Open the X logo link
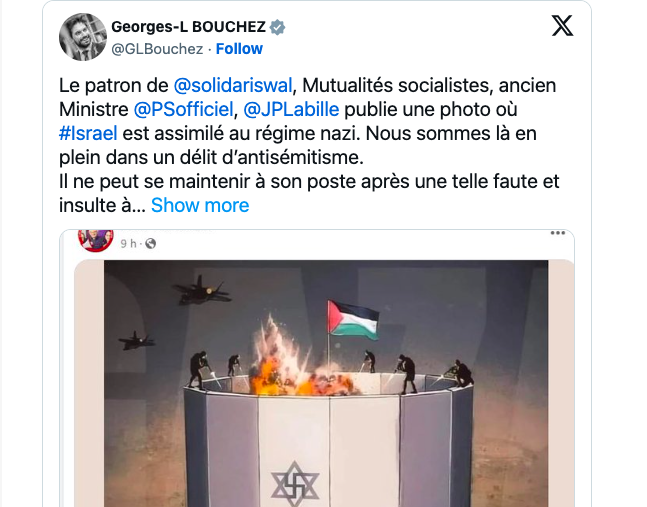The width and height of the screenshot is (647, 507). 562,26
